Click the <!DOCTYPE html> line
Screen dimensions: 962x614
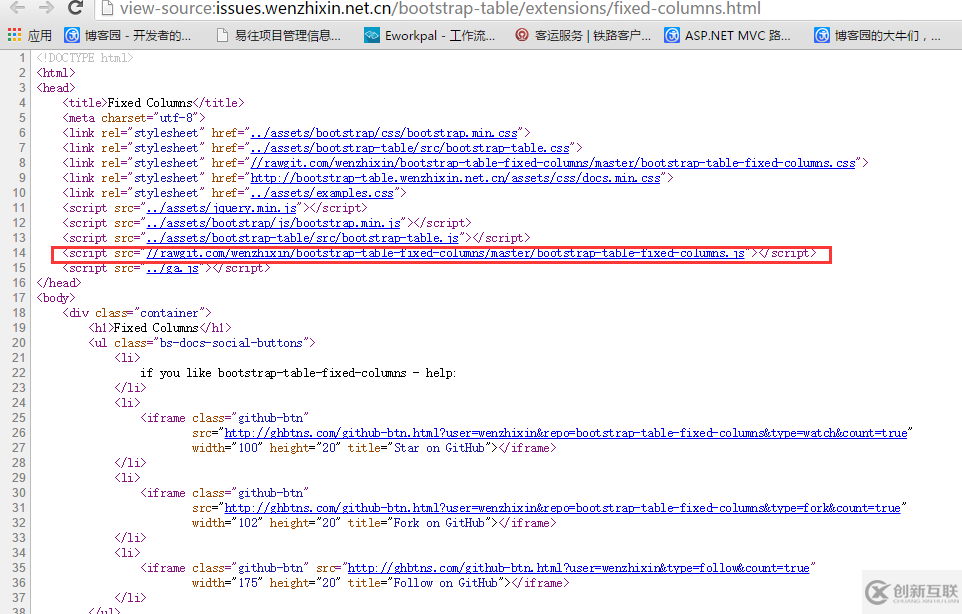(x=85, y=58)
